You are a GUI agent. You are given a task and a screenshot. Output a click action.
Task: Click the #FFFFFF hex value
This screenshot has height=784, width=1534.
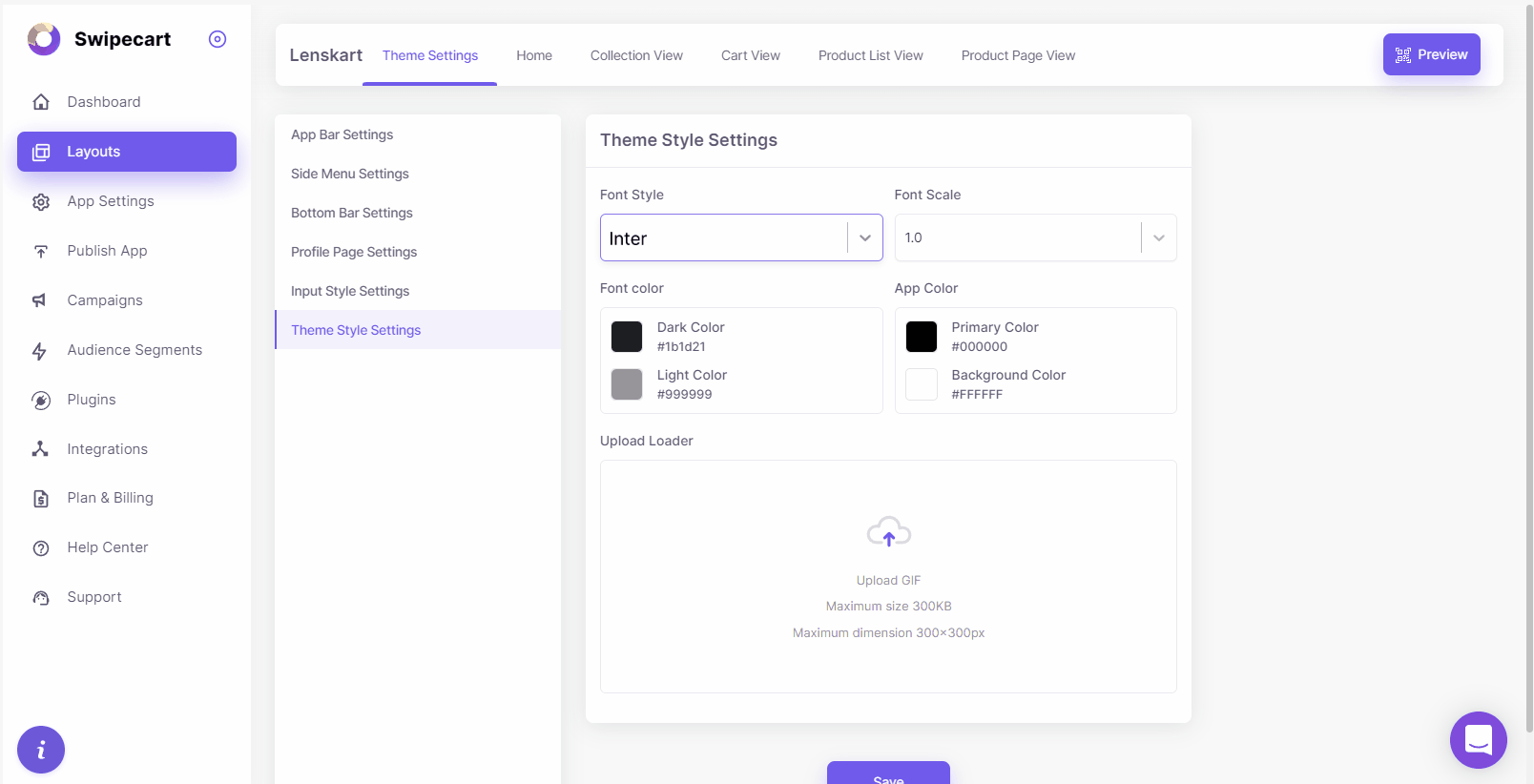(x=977, y=395)
